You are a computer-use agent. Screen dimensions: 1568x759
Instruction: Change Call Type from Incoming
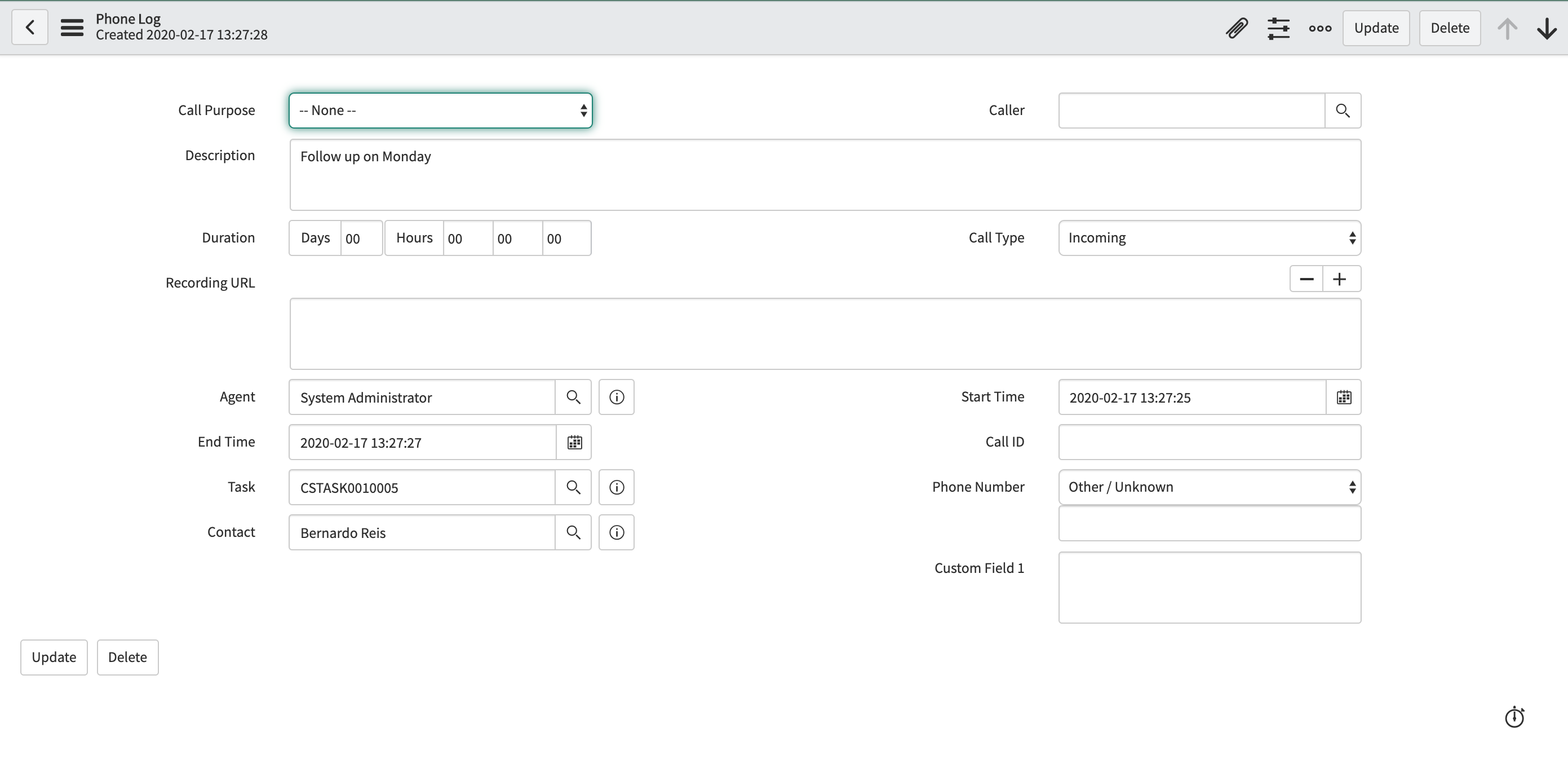click(x=1209, y=237)
